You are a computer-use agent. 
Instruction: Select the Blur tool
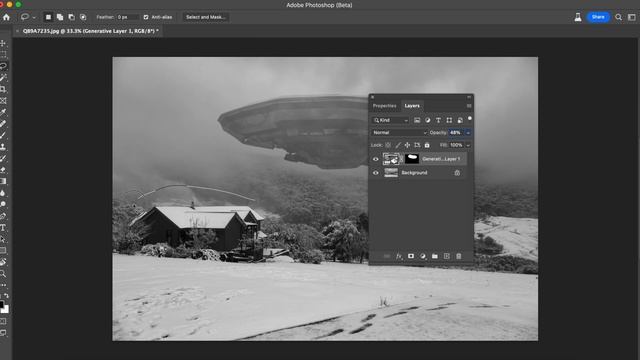(x=3, y=192)
